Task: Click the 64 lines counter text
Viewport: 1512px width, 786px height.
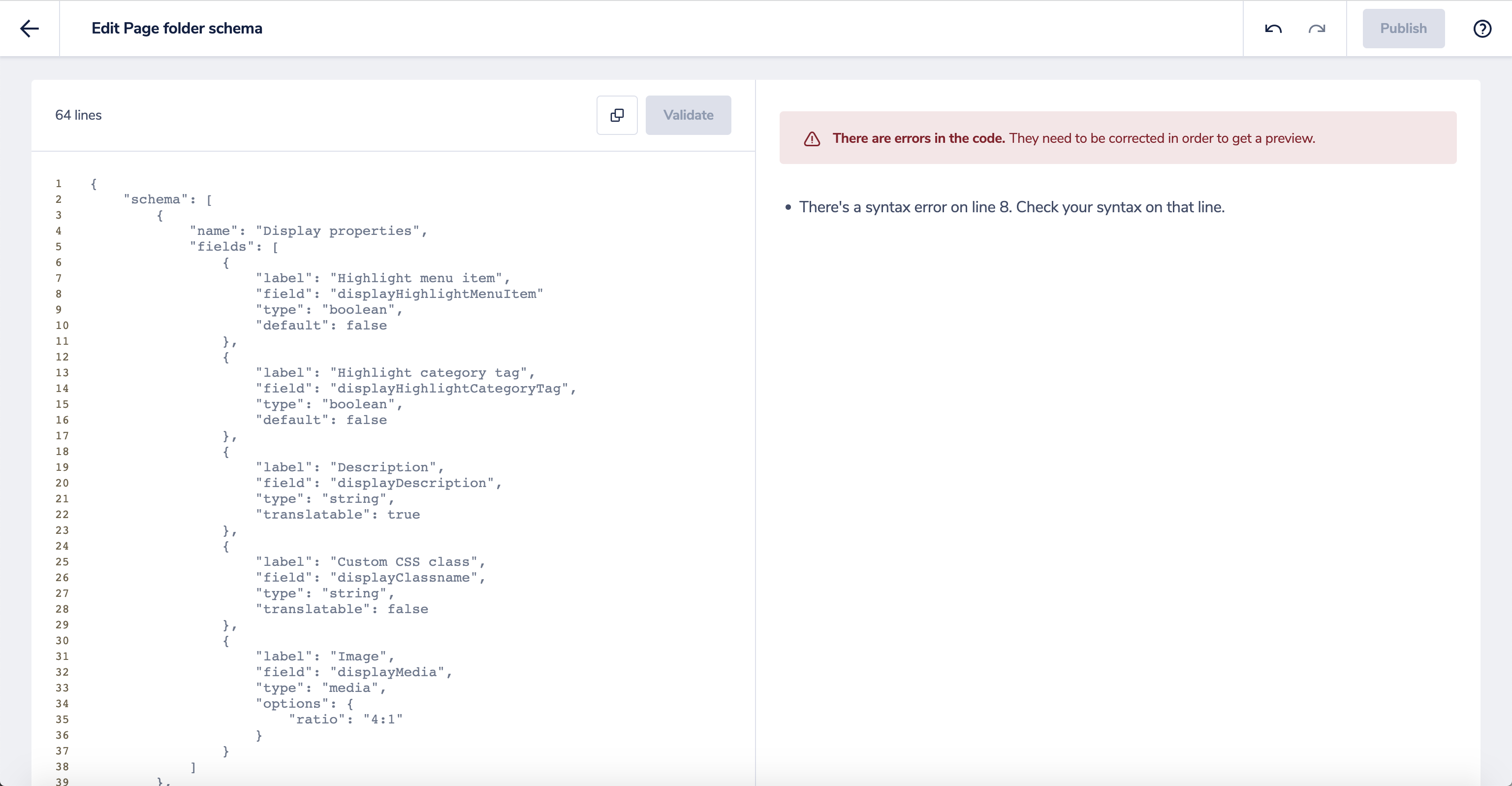Action: [x=78, y=115]
